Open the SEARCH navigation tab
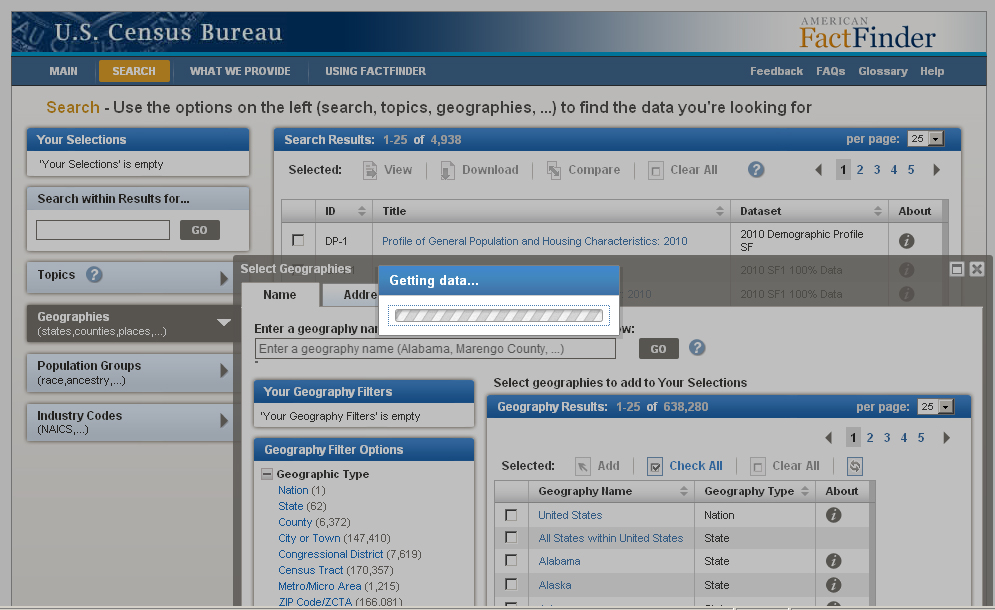This screenshot has width=995, height=610. point(134,71)
